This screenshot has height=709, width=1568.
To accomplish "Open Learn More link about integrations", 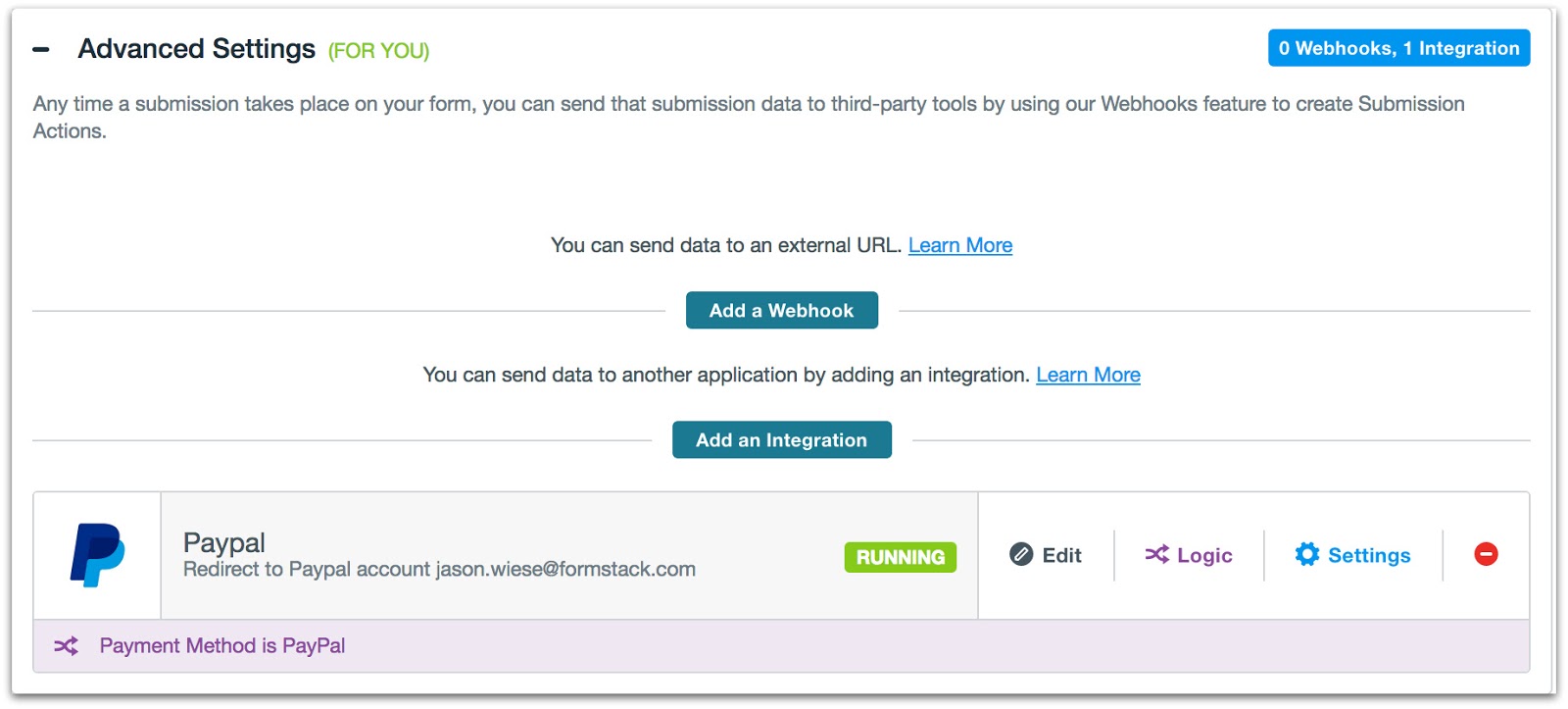I will 1088,375.
